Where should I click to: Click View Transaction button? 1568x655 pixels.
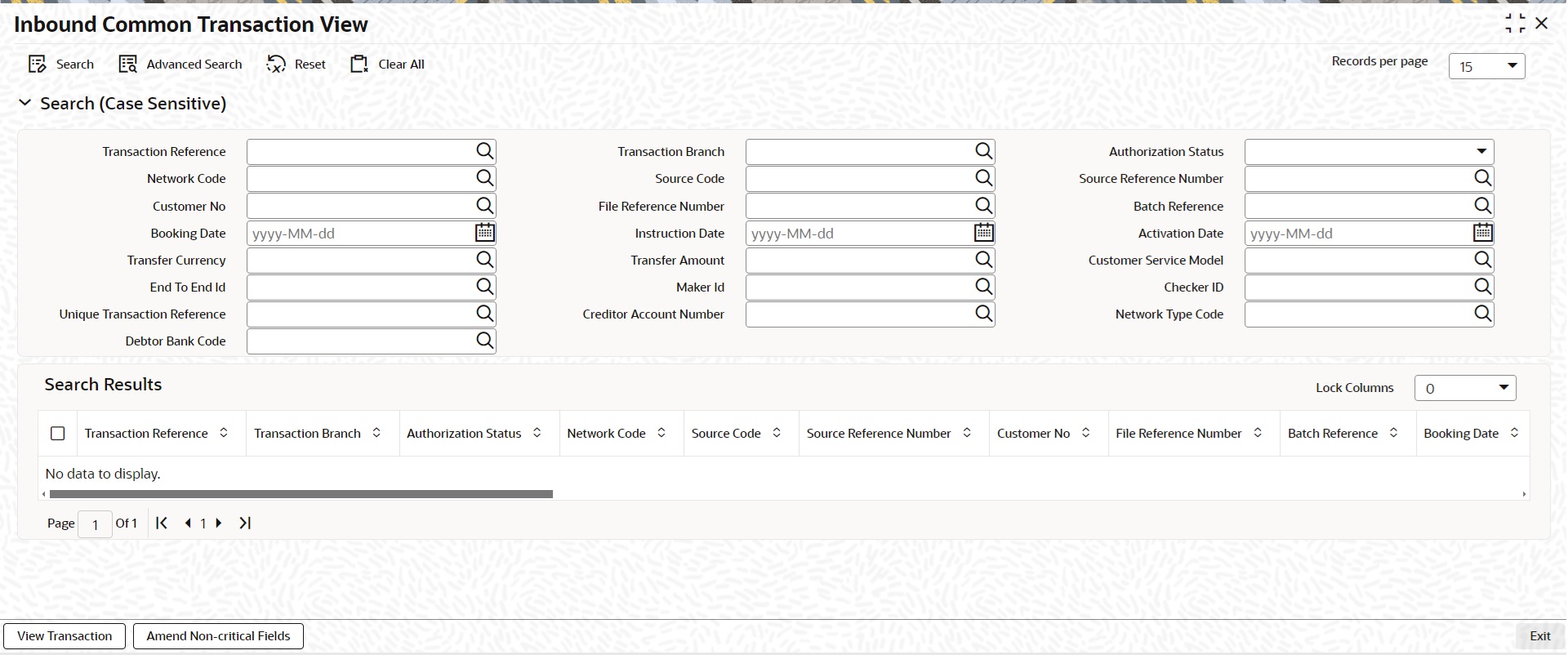click(65, 636)
